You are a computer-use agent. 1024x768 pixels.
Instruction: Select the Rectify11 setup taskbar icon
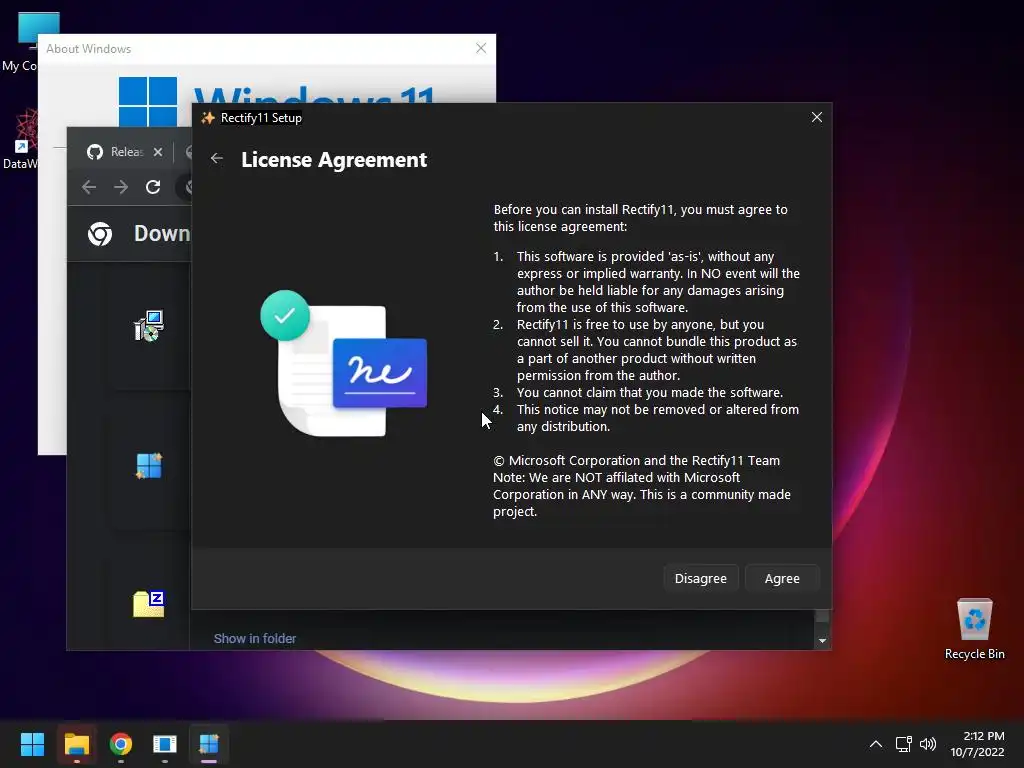click(209, 744)
